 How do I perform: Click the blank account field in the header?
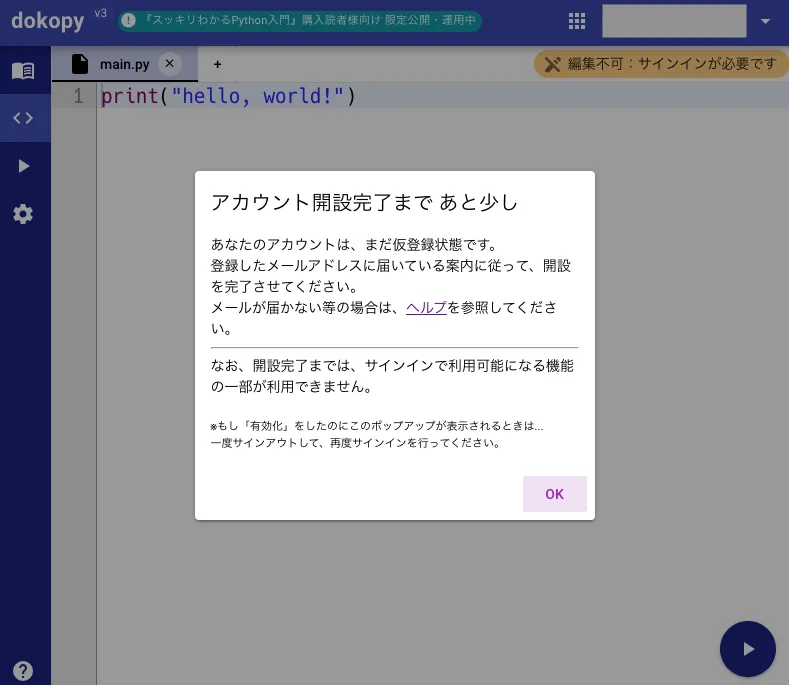674,21
